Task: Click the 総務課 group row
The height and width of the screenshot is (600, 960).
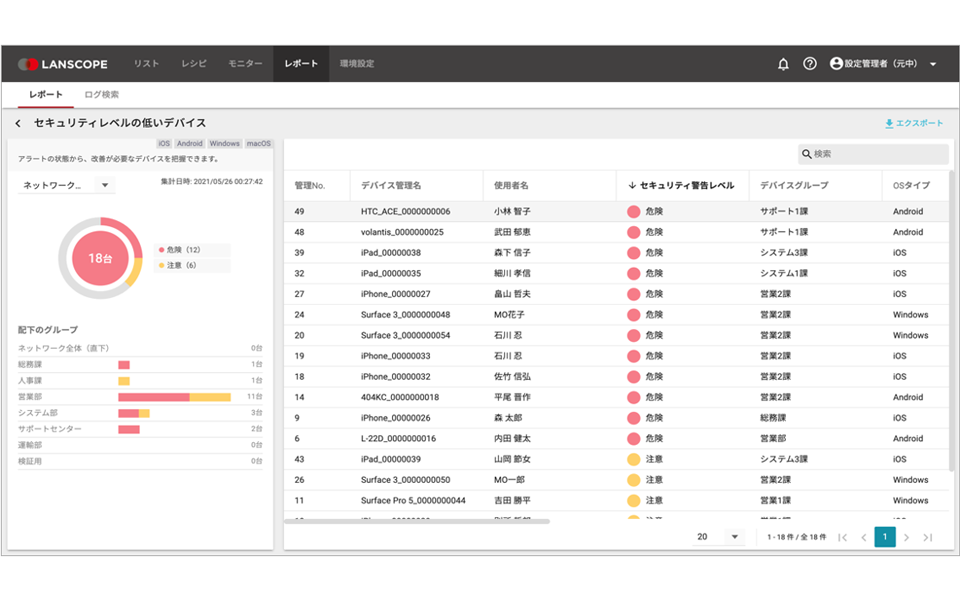Action: click(x=140, y=365)
